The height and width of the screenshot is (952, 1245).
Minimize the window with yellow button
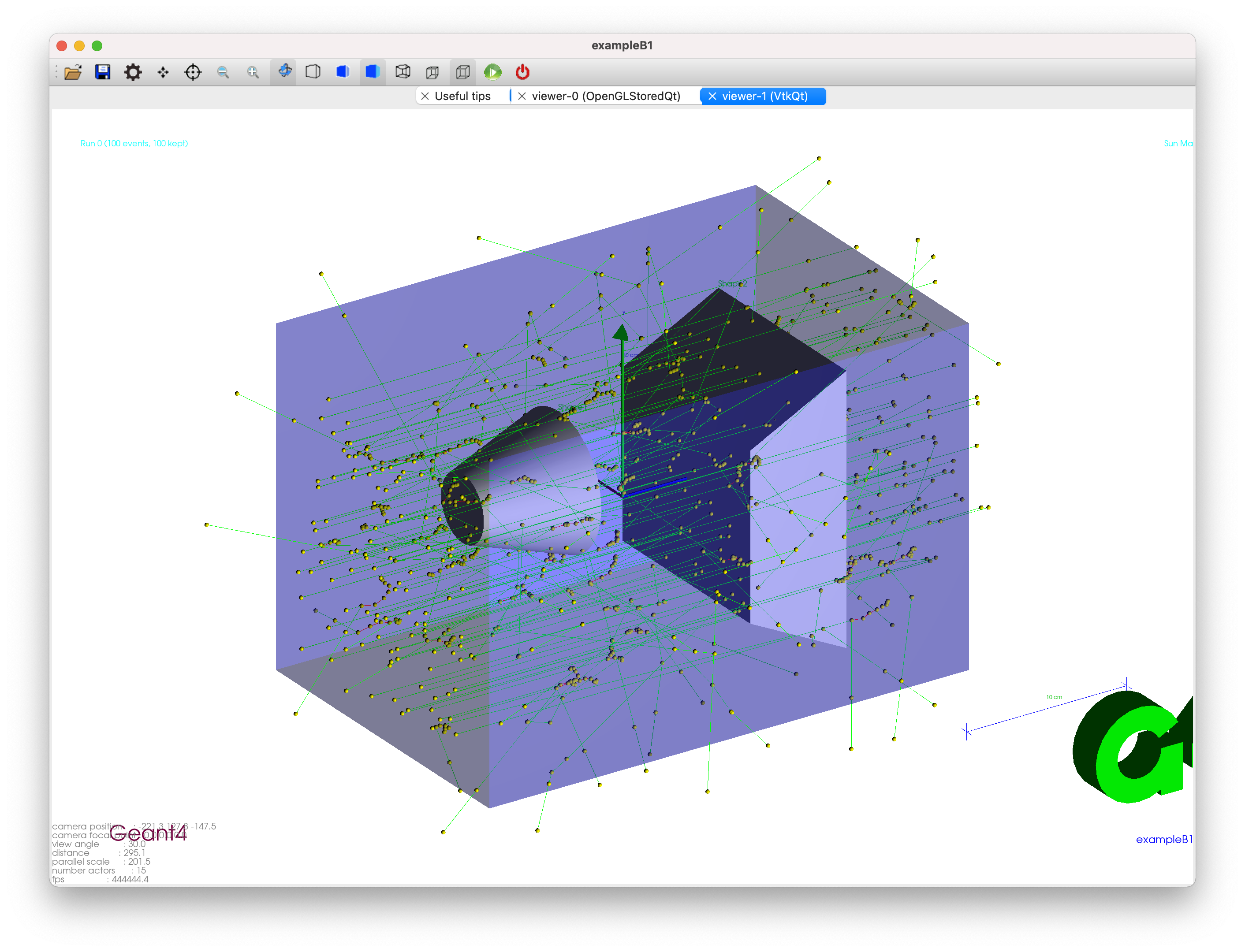[80, 45]
